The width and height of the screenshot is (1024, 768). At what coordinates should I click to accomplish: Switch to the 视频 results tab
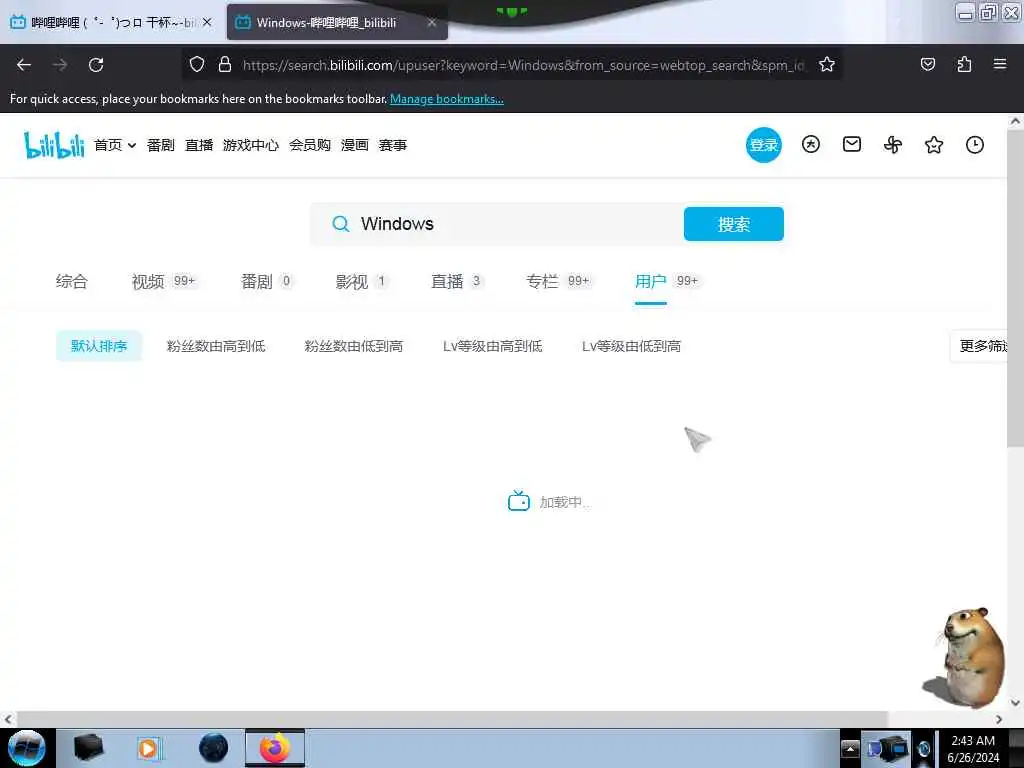[x=163, y=281]
